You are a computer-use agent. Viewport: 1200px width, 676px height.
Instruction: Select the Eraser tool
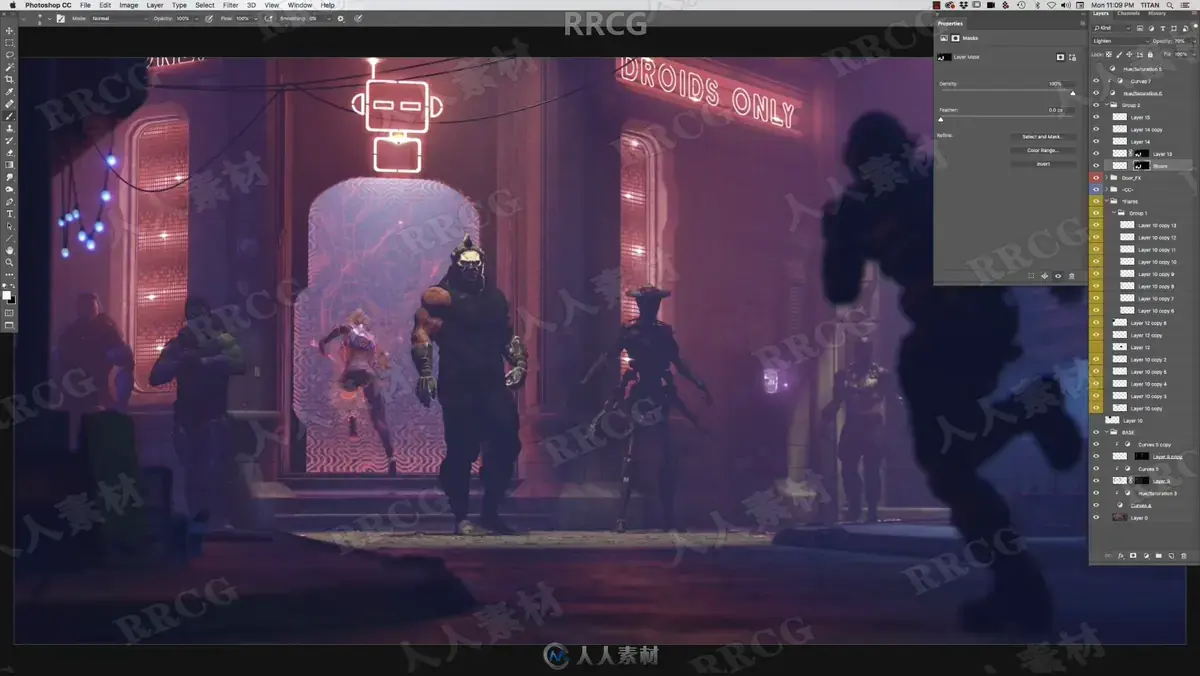point(10,153)
